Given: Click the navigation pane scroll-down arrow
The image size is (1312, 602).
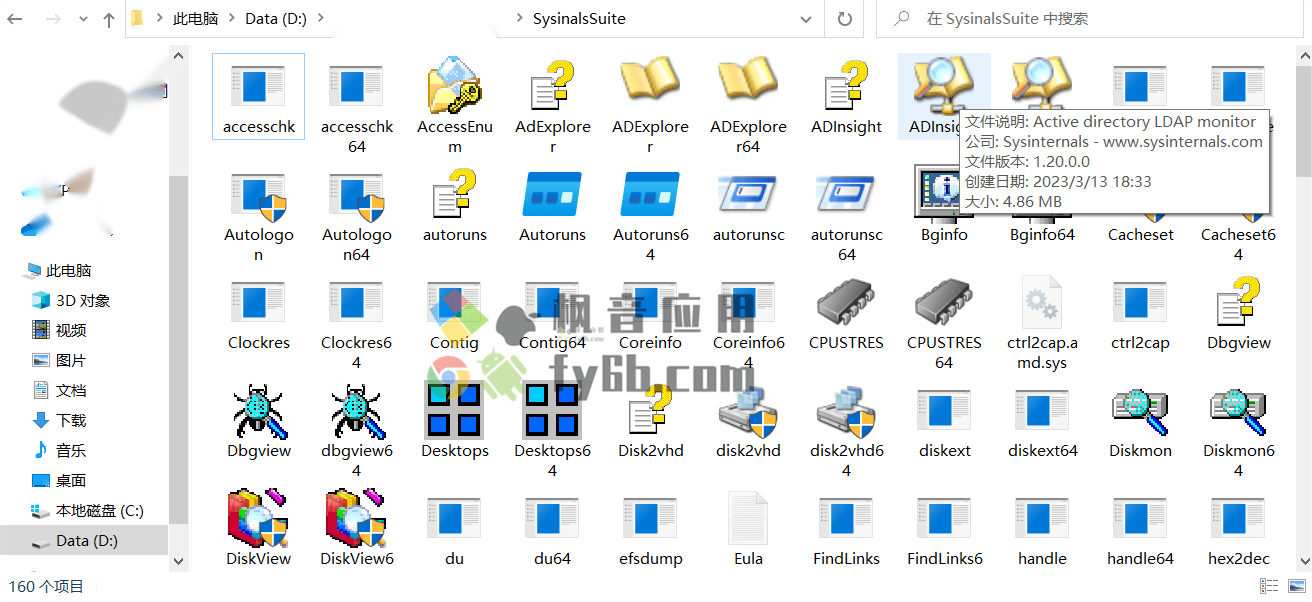Looking at the screenshot, I should click(x=179, y=561).
